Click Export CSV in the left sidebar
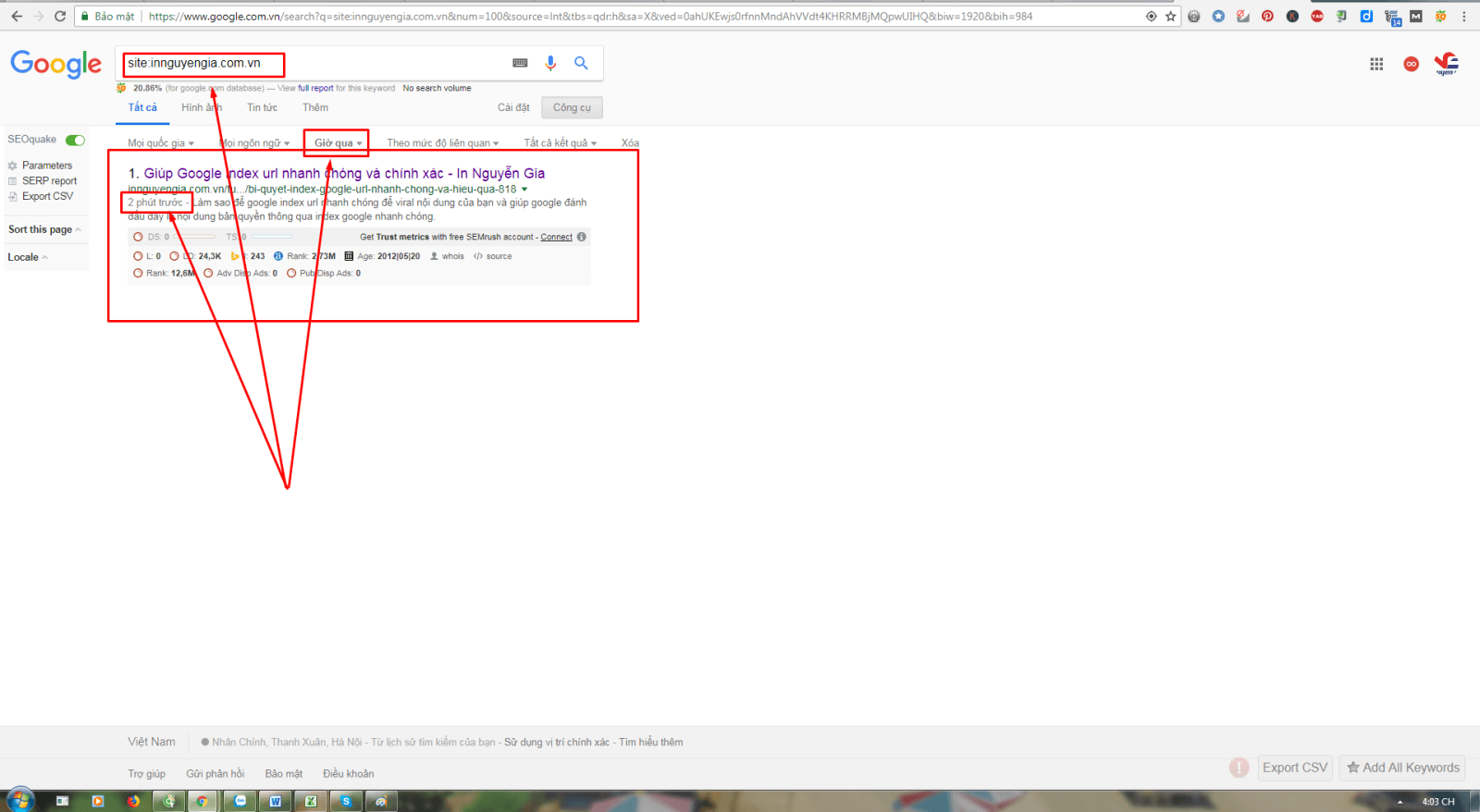Image resolution: width=1480 pixels, height=812 pixels. tap(47, 196)
